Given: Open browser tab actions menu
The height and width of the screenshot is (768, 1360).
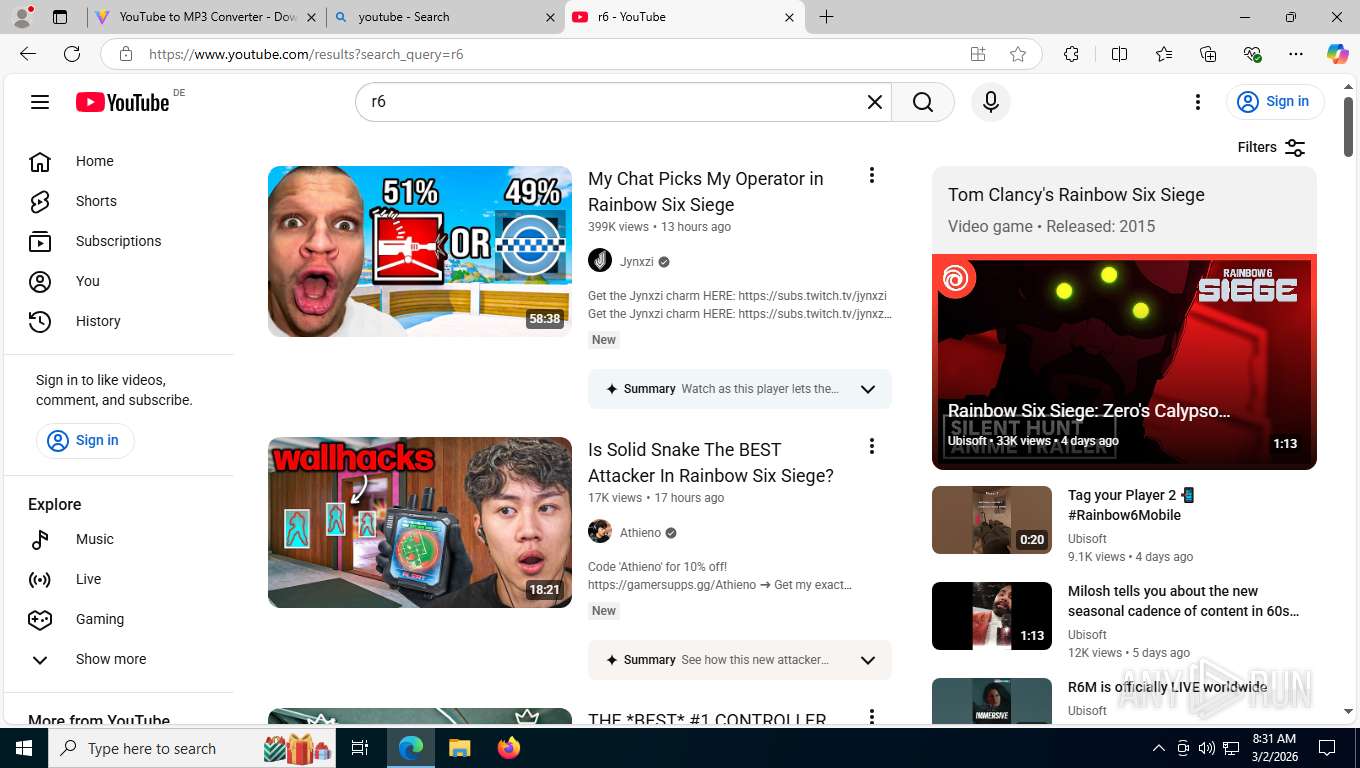Looking at the screenshot, I should tap(60, 17).
